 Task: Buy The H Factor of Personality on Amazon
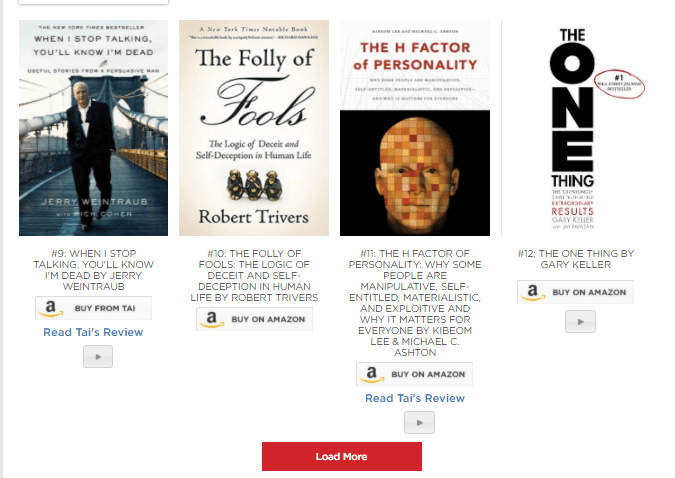[x=415, y=374]
